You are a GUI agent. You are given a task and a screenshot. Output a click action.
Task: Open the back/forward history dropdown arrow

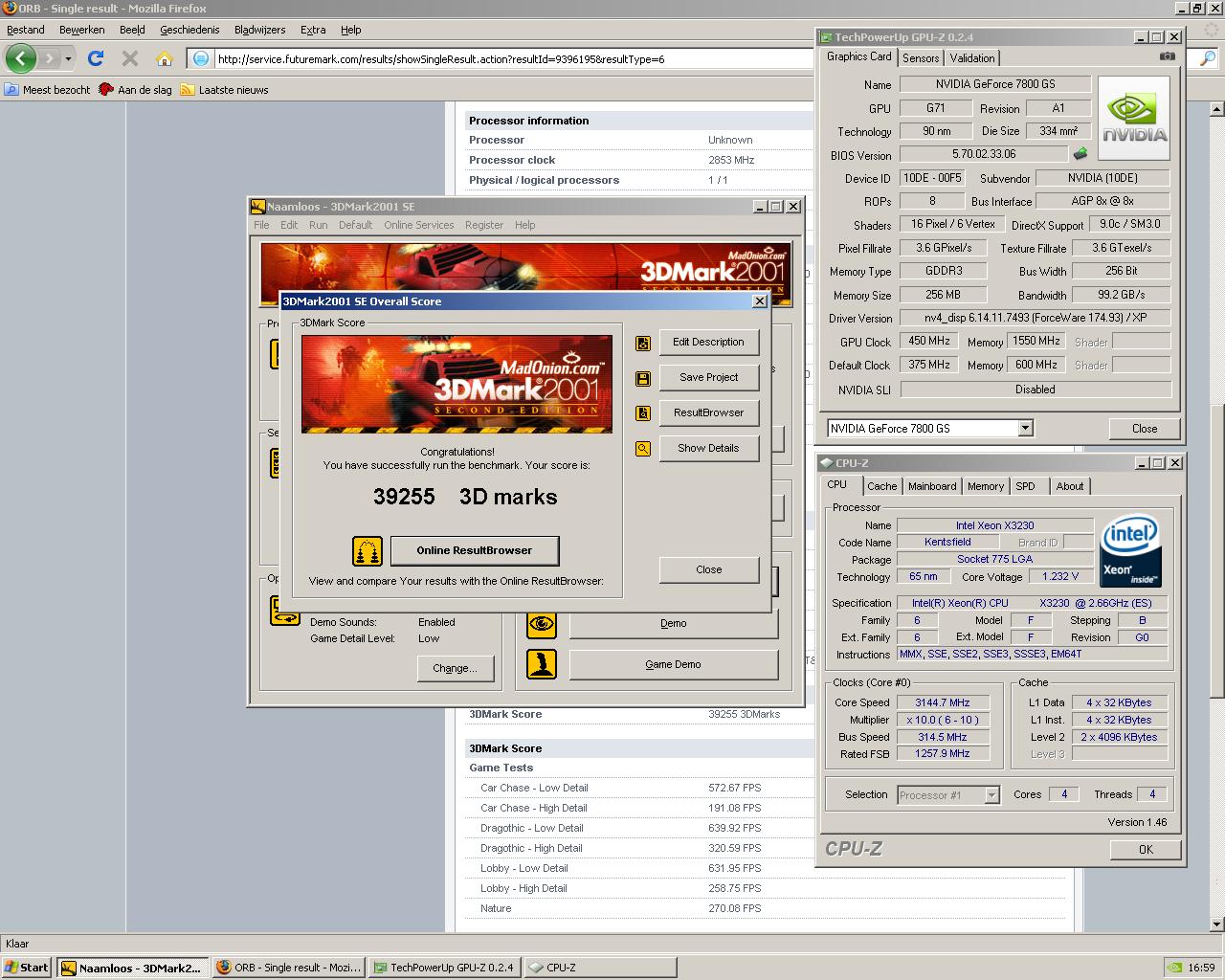(x=68, y=59)
